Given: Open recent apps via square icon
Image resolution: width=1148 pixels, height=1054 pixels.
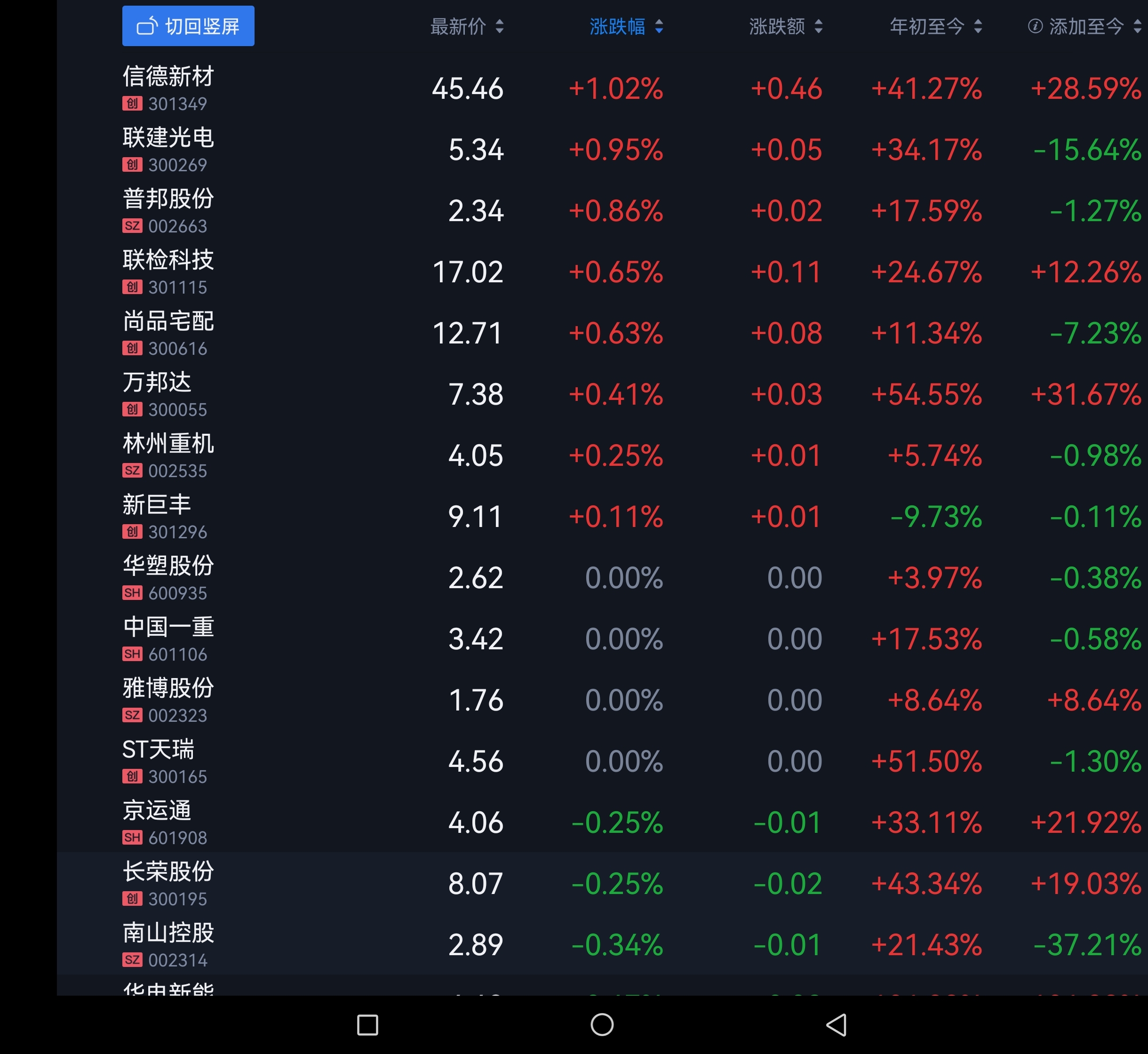Looking at the screenshot, I should click(367, 1025).
